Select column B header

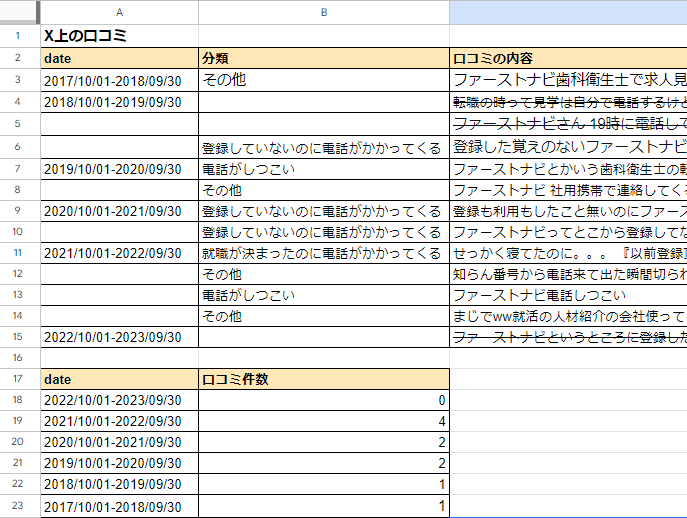tap(324, 12)
